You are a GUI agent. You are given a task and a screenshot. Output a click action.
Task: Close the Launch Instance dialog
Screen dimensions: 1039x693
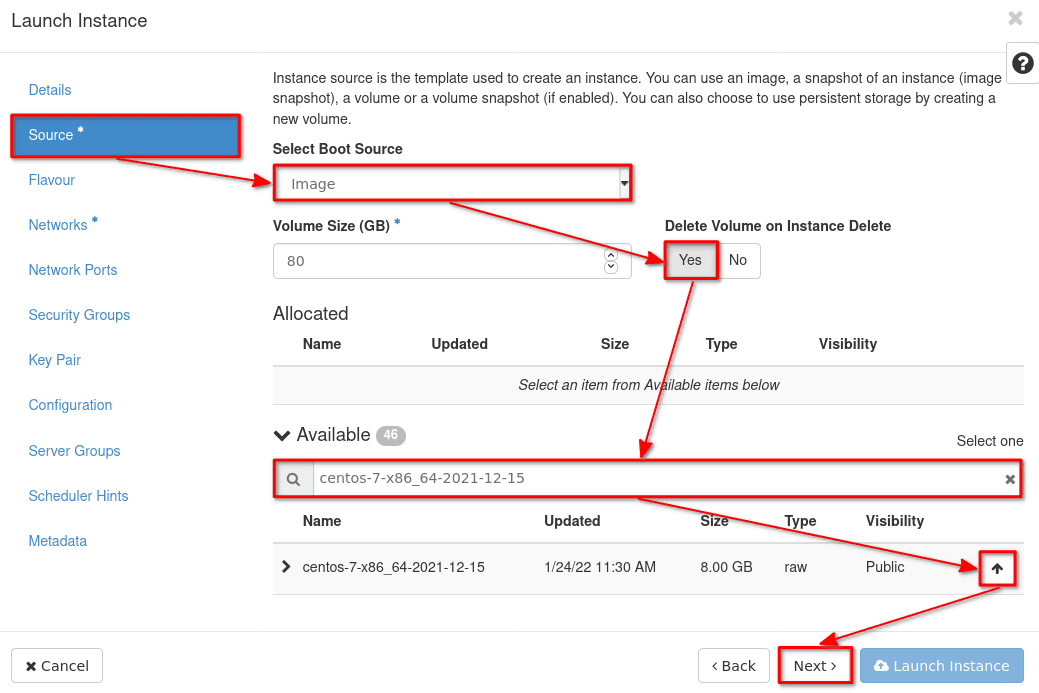pyautogui.click(x=1015, y=18)
